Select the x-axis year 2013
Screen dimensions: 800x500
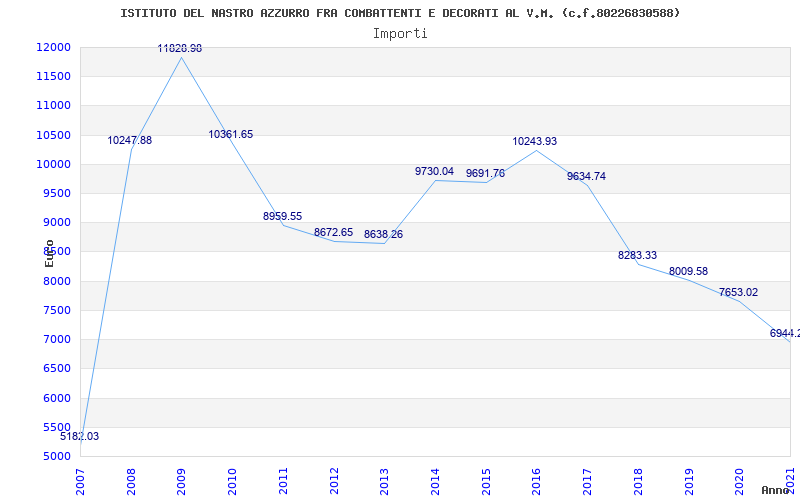point(384,481)
